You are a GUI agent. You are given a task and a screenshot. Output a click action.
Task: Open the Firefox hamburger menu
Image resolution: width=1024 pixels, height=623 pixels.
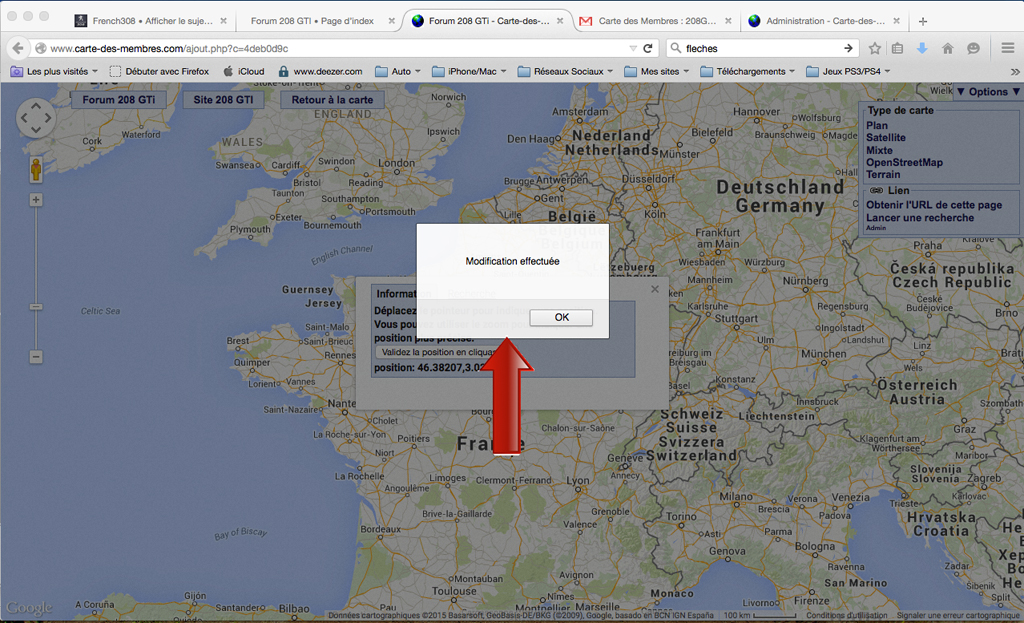(1008, 48)
